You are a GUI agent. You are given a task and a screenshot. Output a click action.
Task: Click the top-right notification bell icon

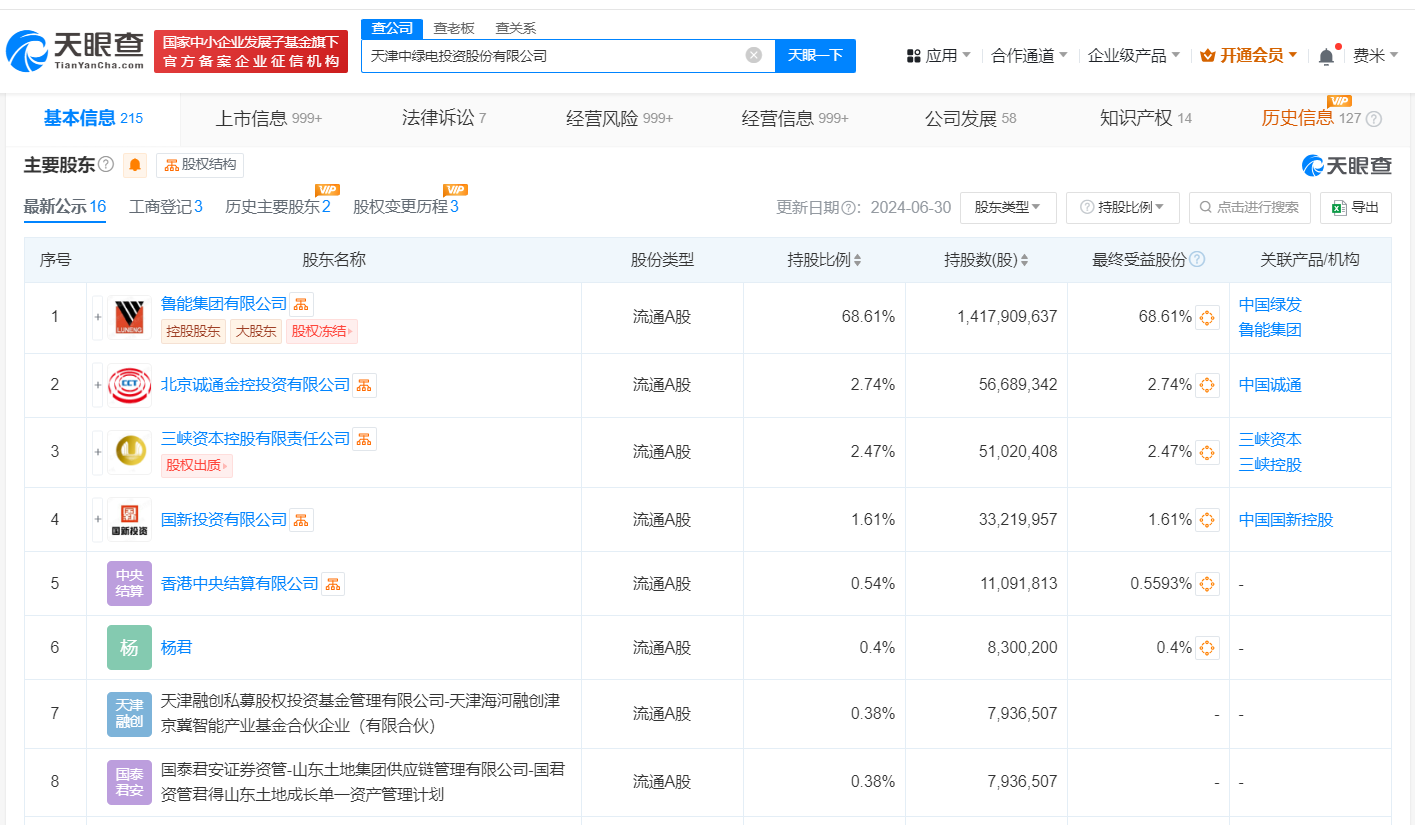(x=1326, y=55)
